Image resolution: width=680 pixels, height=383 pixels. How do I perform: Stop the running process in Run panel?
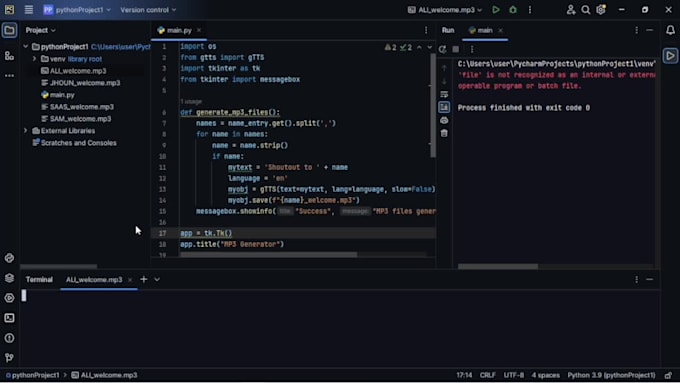455,49
